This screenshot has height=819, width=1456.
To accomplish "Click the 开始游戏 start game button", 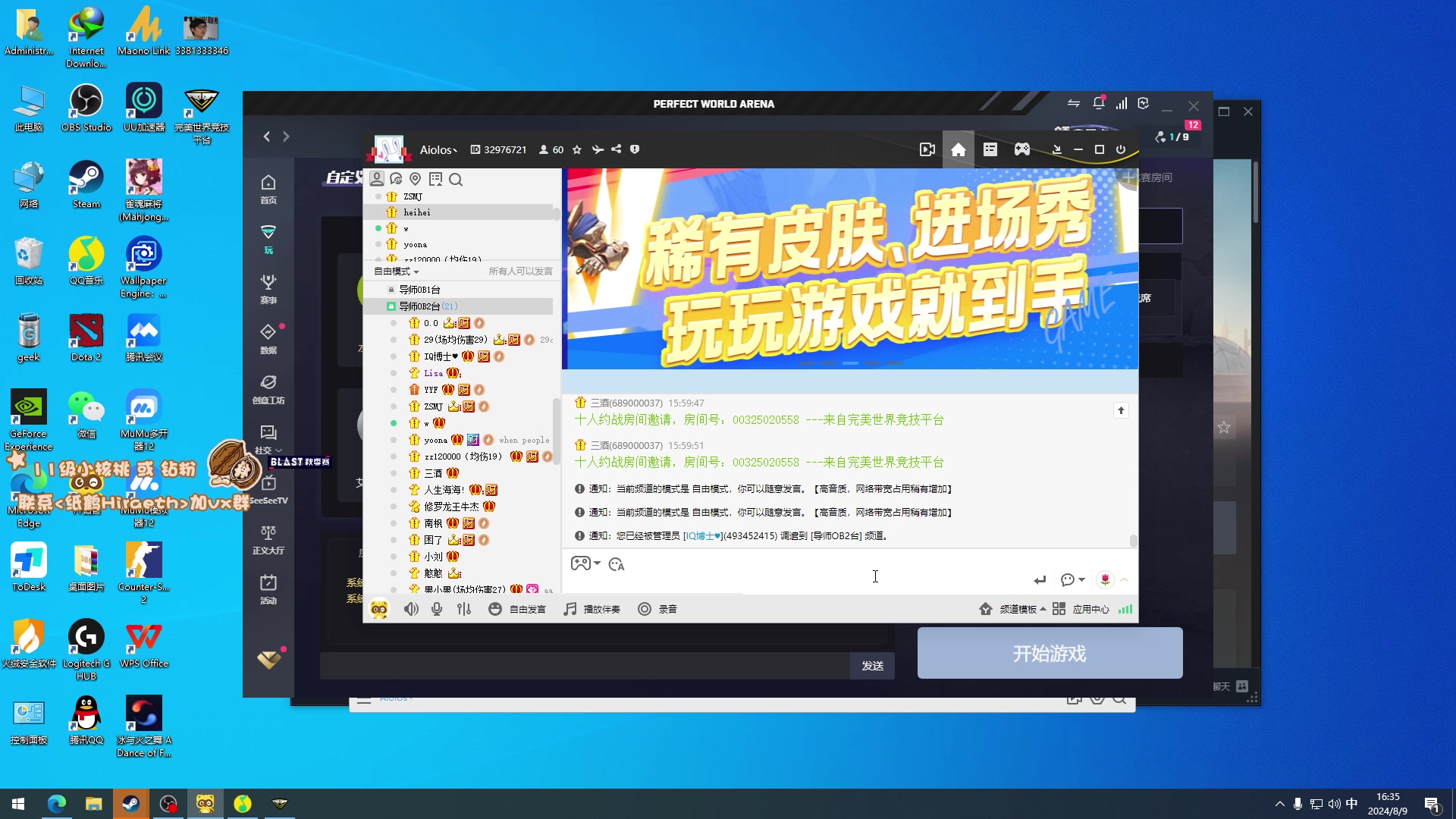I will point(1050,654).
